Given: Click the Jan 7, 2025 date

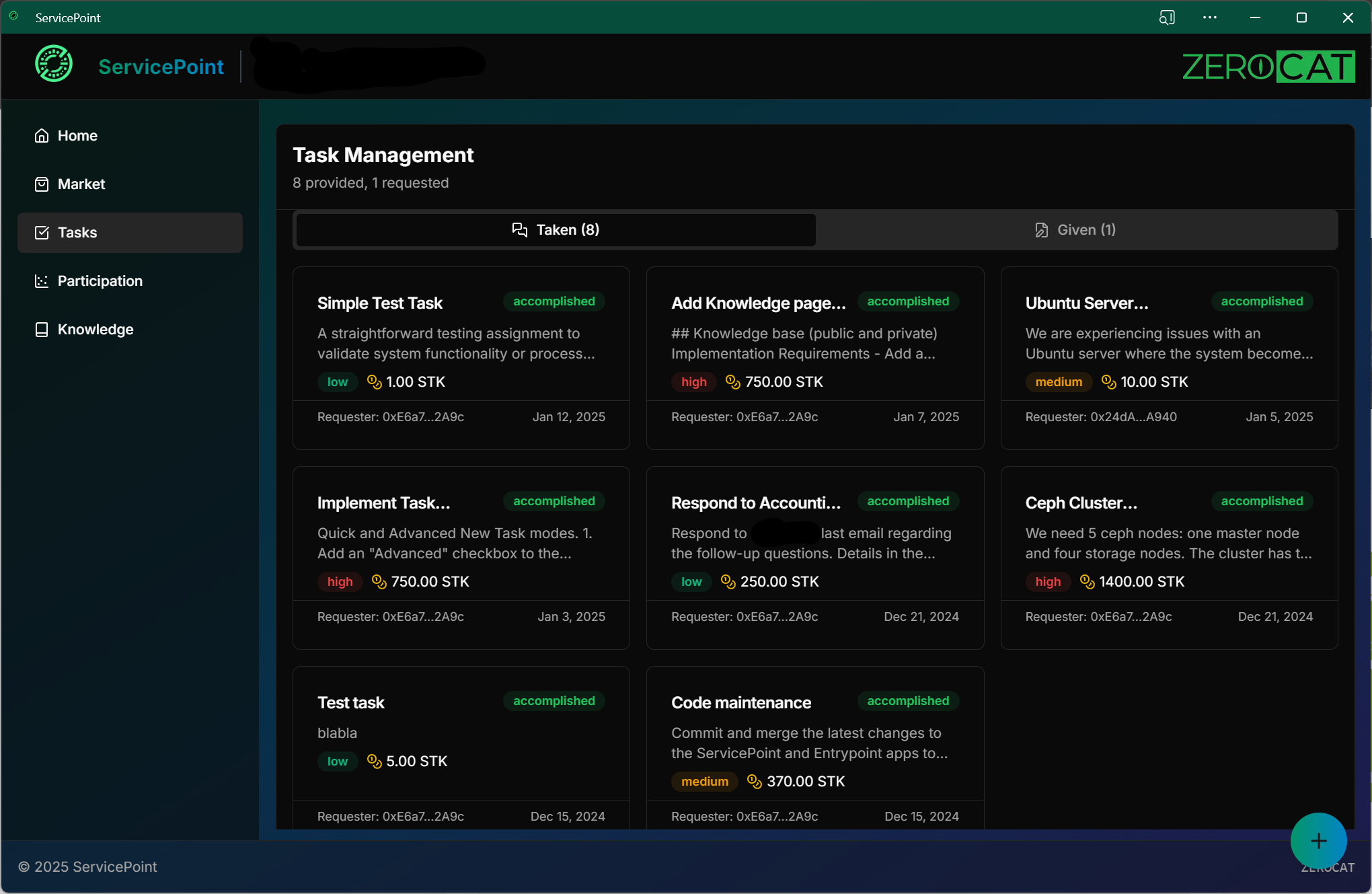Looking at the screenshot, I should click(x=926, y=417).
